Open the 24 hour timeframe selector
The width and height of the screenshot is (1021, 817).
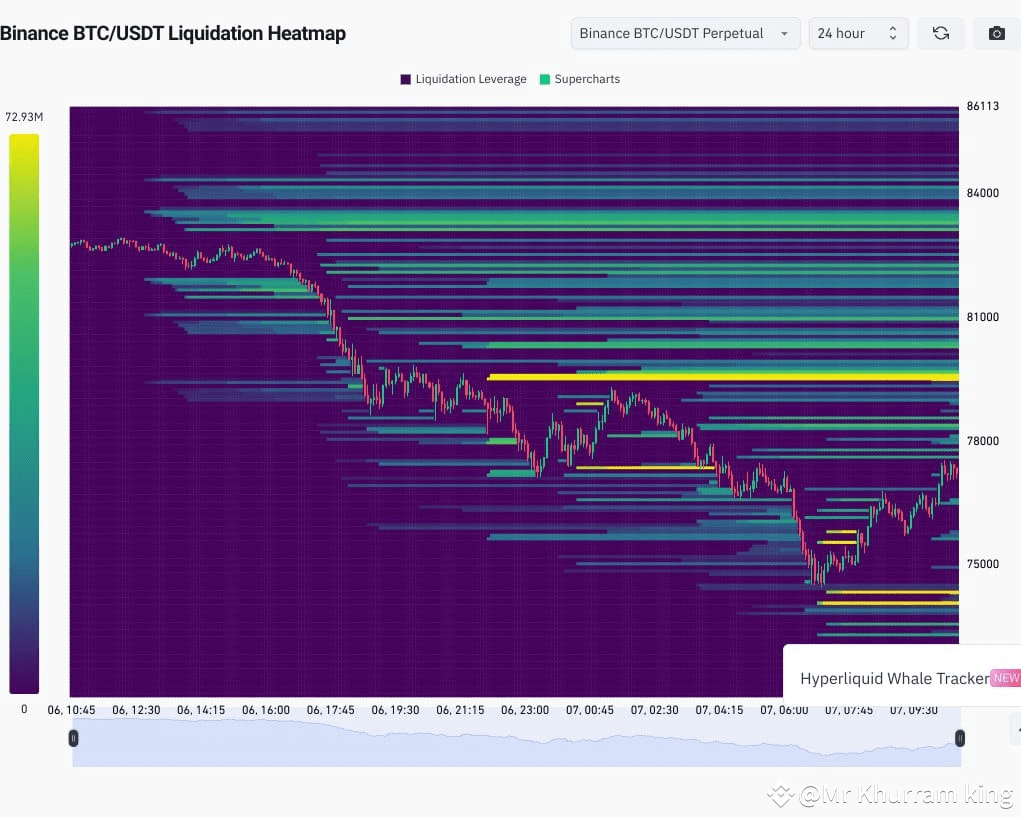pos(858,33)
